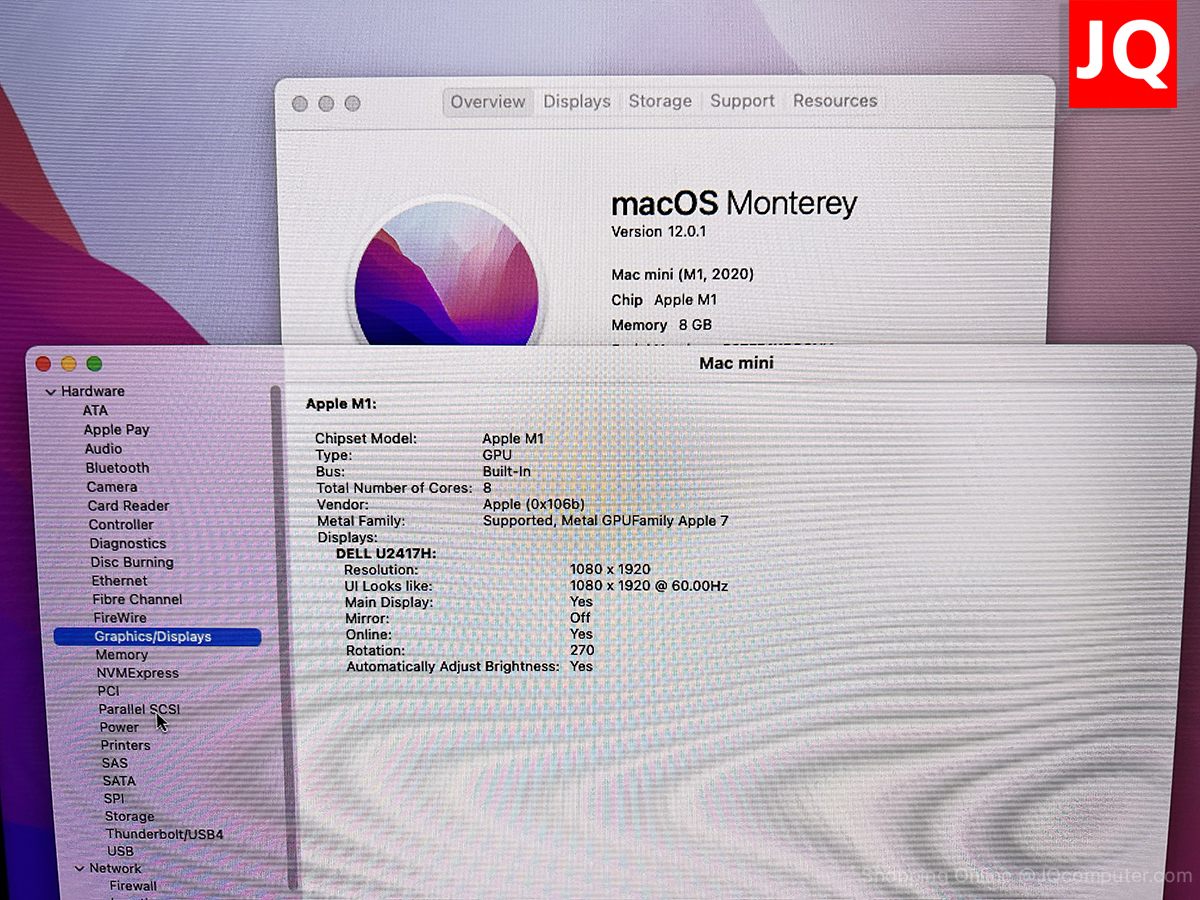Click Mac mini (M1, 2020) text
The image size is (1200, 900).
point(683,274)
